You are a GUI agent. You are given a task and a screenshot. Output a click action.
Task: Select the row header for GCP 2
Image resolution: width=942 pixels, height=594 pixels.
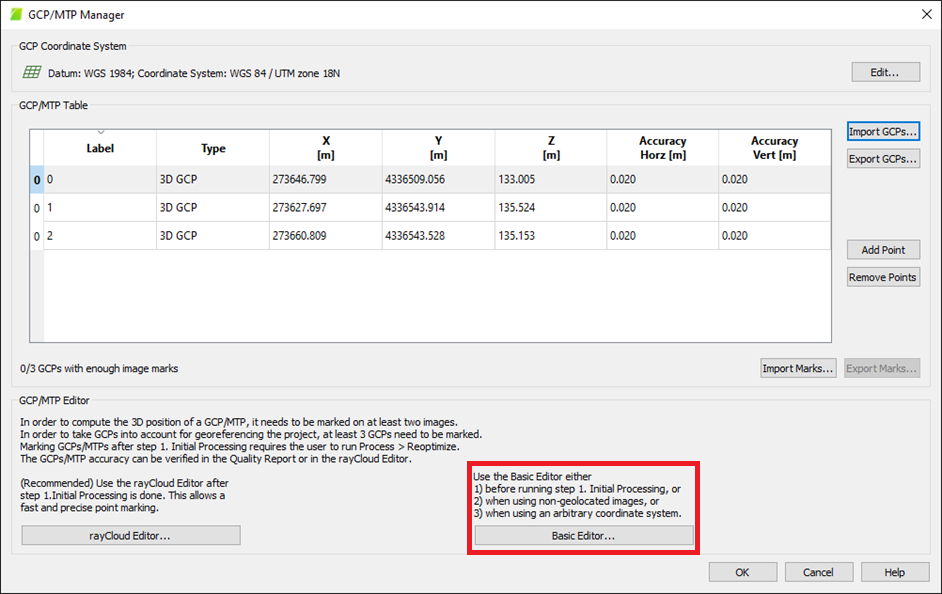coord(37,236)
